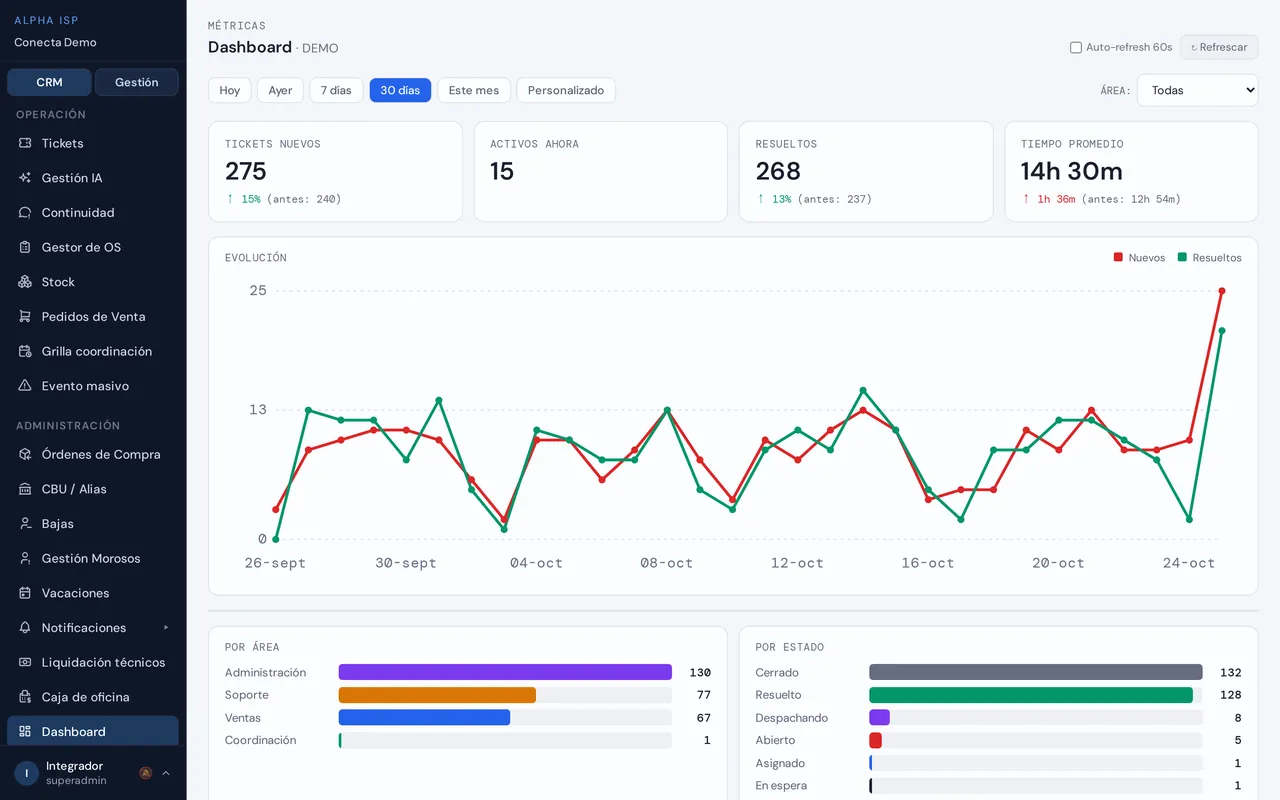Select the 7 días date range
Image resolution: width=1280 pixels, height=800 pixels.
coord(336,90)
